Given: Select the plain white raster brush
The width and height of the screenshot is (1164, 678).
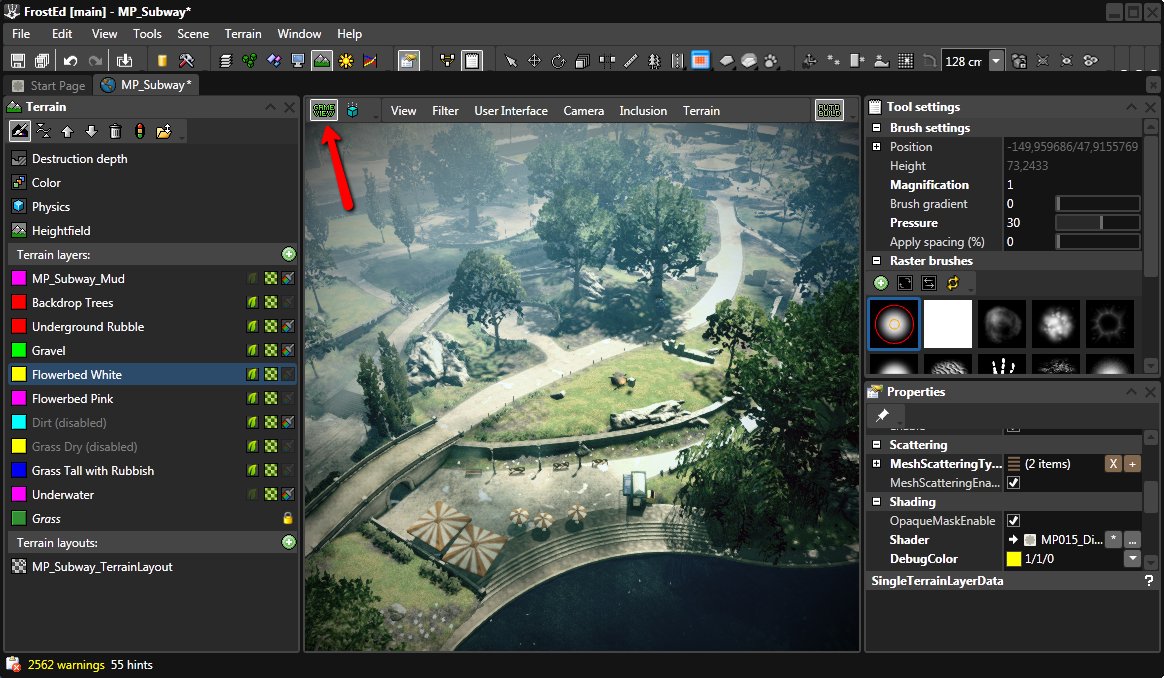Looking at the screenshot, I should pyautogui.click(x=948, y=324).
